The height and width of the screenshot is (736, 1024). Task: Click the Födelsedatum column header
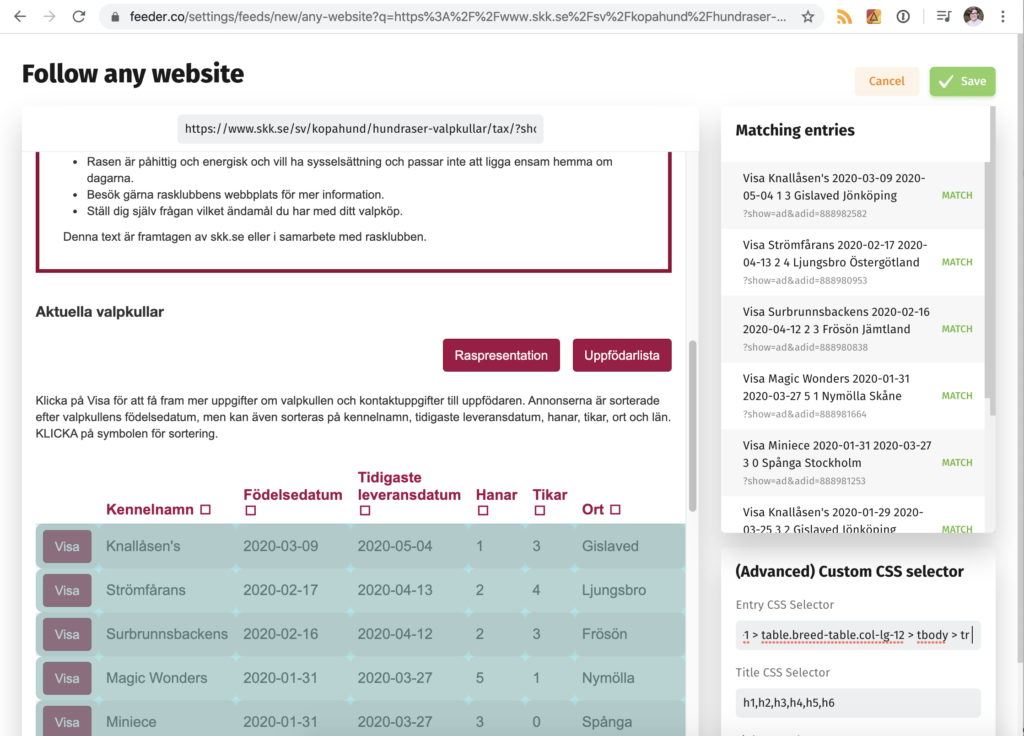point(293,494)
